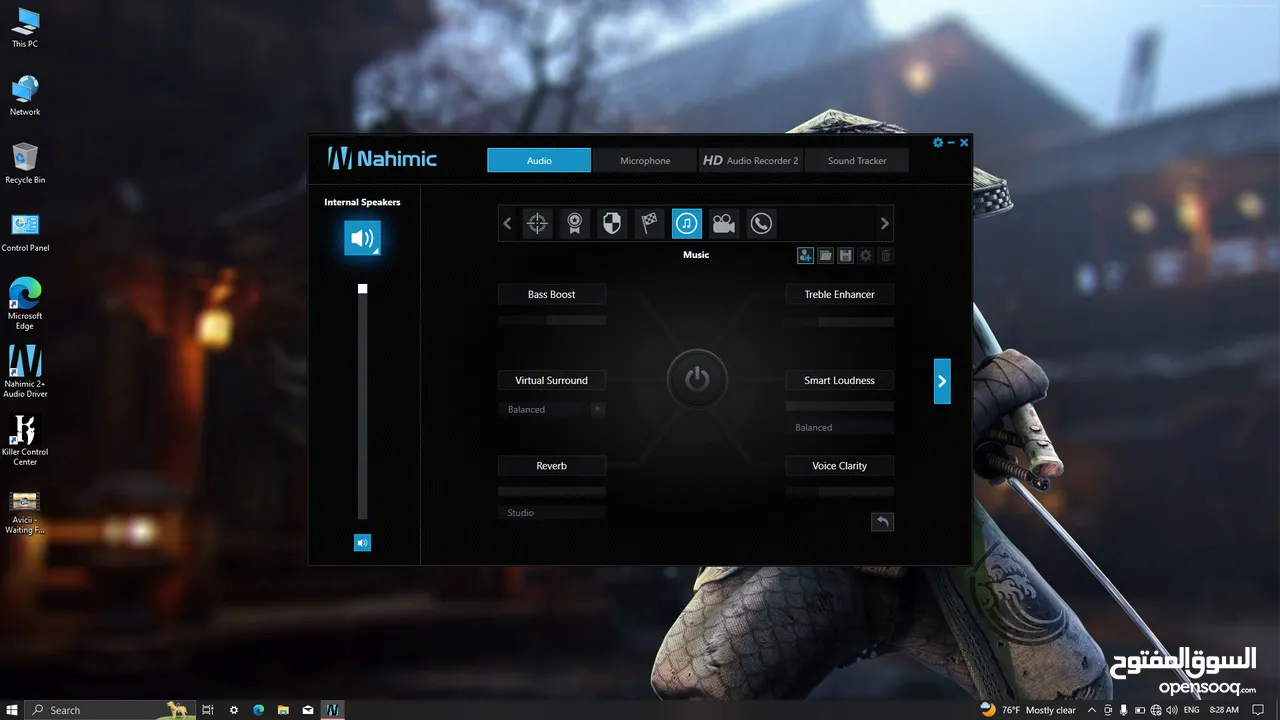
Task: Click the Reverb level slider
Action: click(552, 492)
